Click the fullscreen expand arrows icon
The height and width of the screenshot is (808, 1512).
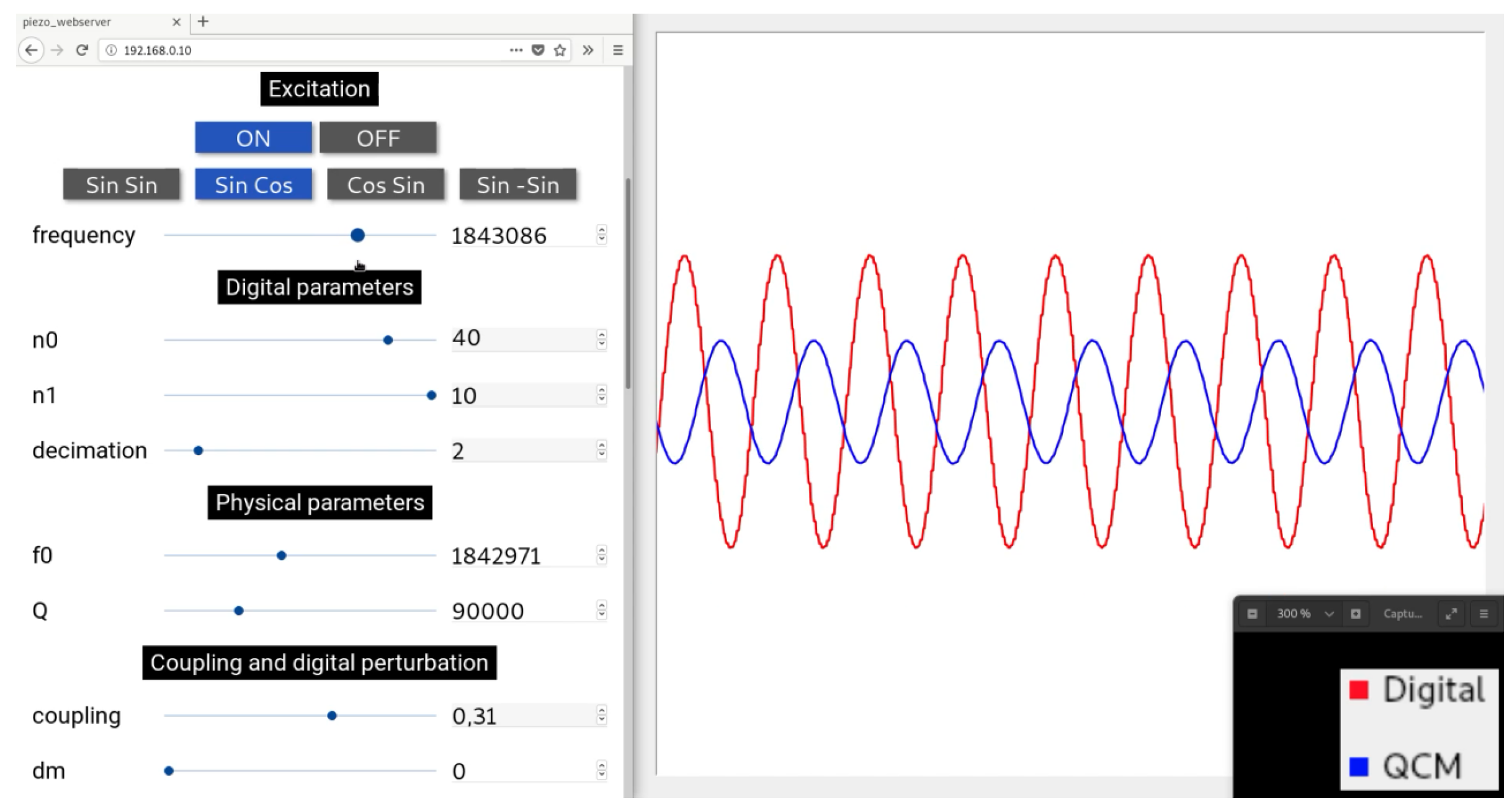(1451, 614)
